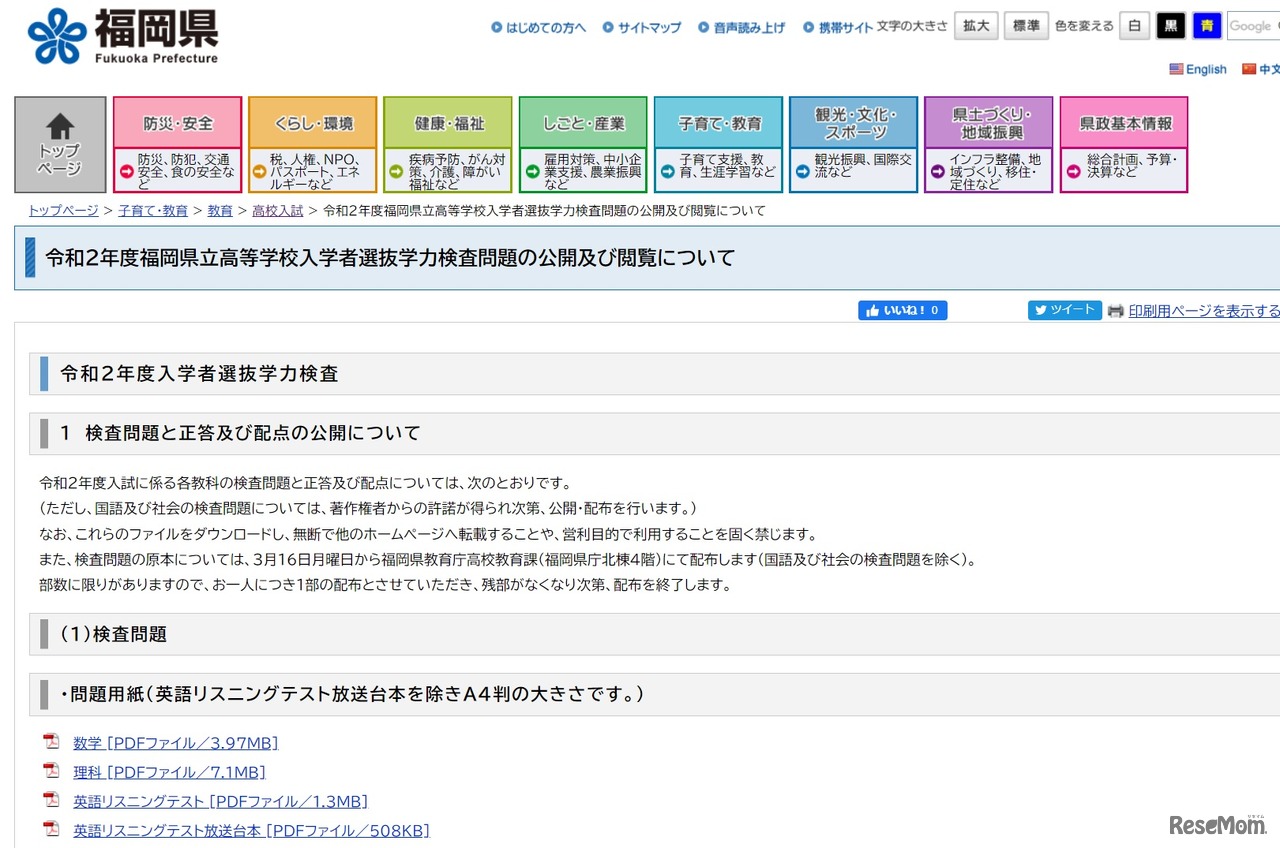Click the flag icon next to 中文
Image resolution: width=1280 pixels, height=848 pixels.
click(1250, 68)
